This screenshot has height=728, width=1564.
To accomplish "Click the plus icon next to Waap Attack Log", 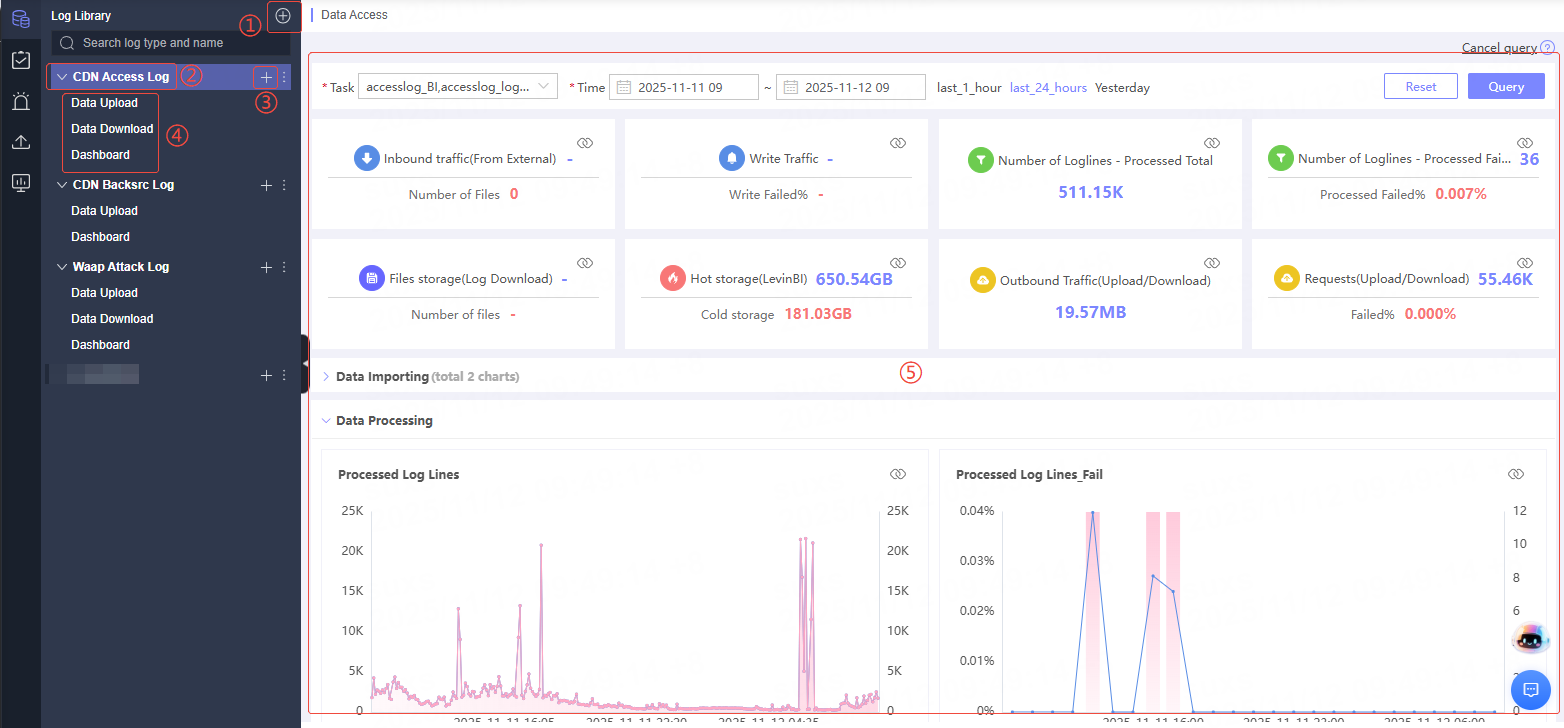I will 266,267.
